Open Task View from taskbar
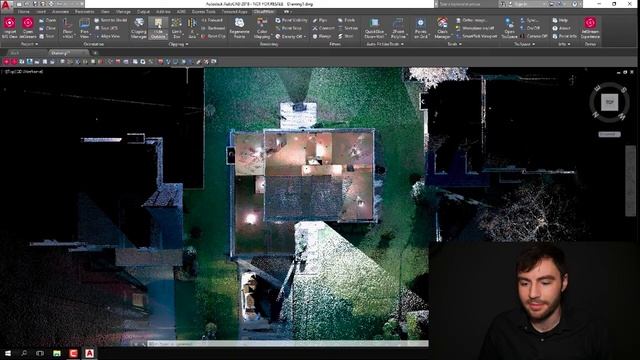 pos(40,353)
